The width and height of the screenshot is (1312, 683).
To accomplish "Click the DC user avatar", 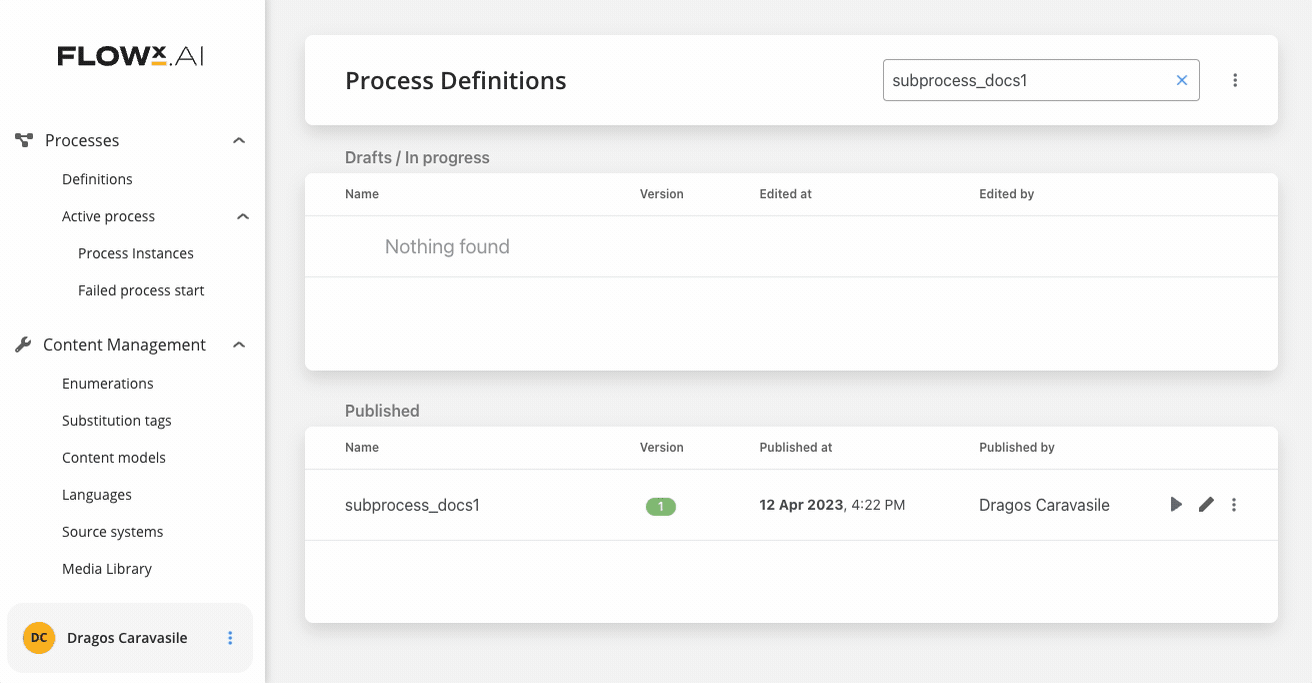I will [39, 638].
